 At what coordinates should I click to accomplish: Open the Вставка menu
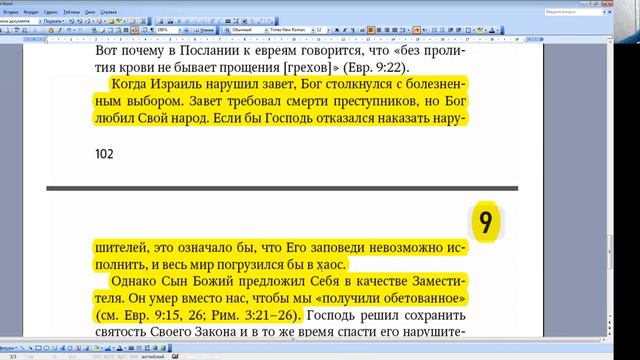(11, 12)
